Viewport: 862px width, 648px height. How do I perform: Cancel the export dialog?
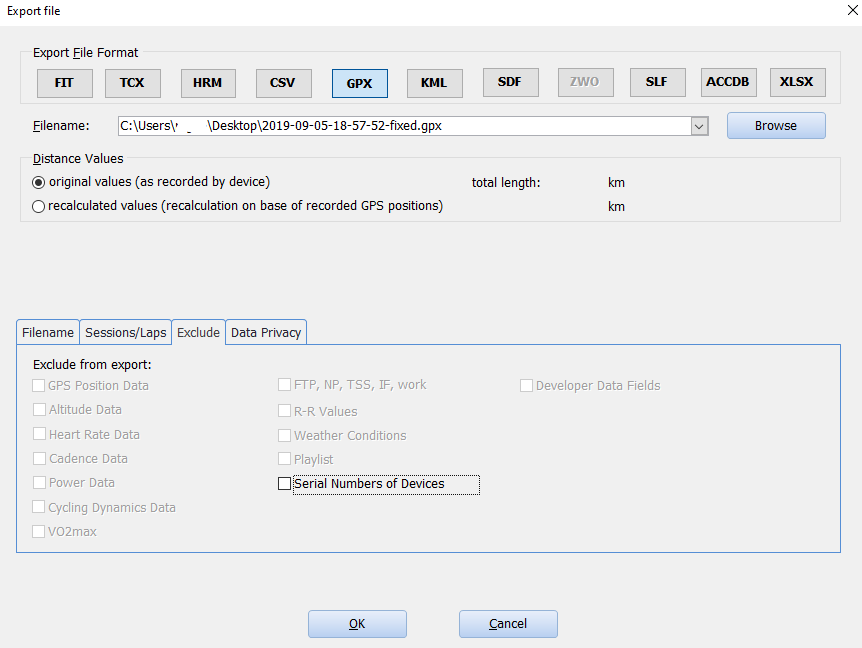point(508,624)
